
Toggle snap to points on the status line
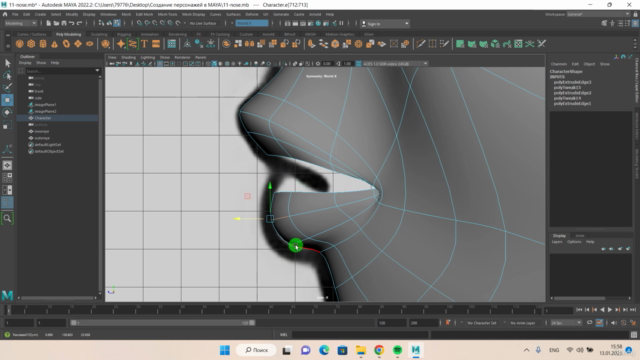point(155,23)
